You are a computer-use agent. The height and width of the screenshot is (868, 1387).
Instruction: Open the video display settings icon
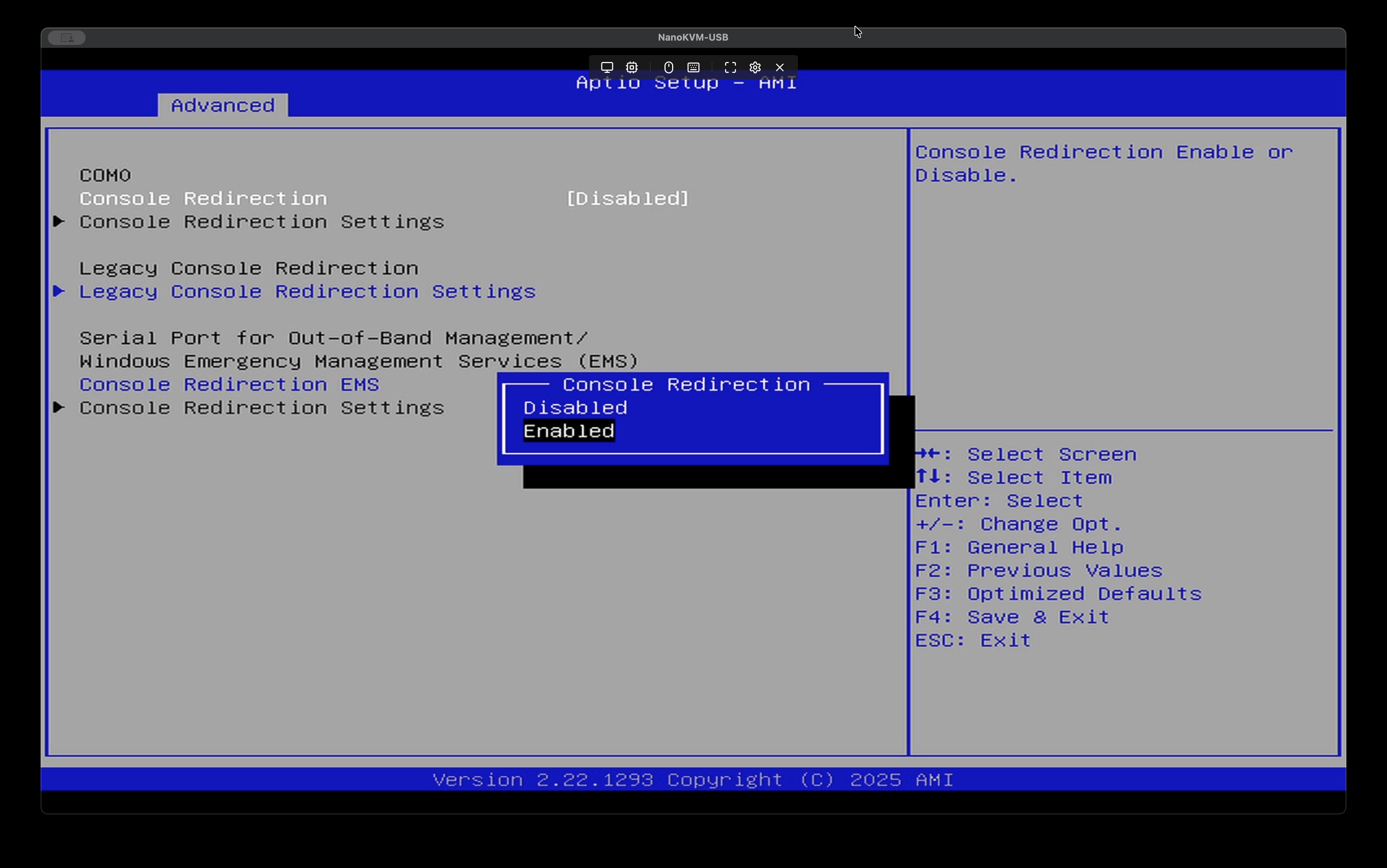point(606,67)
